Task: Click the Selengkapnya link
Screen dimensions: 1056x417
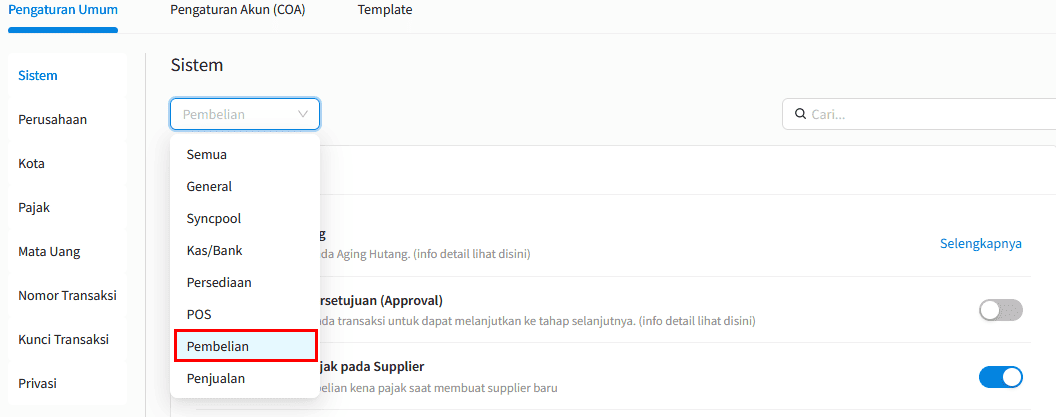Action: pyautogui.click(x=981, y=244)
